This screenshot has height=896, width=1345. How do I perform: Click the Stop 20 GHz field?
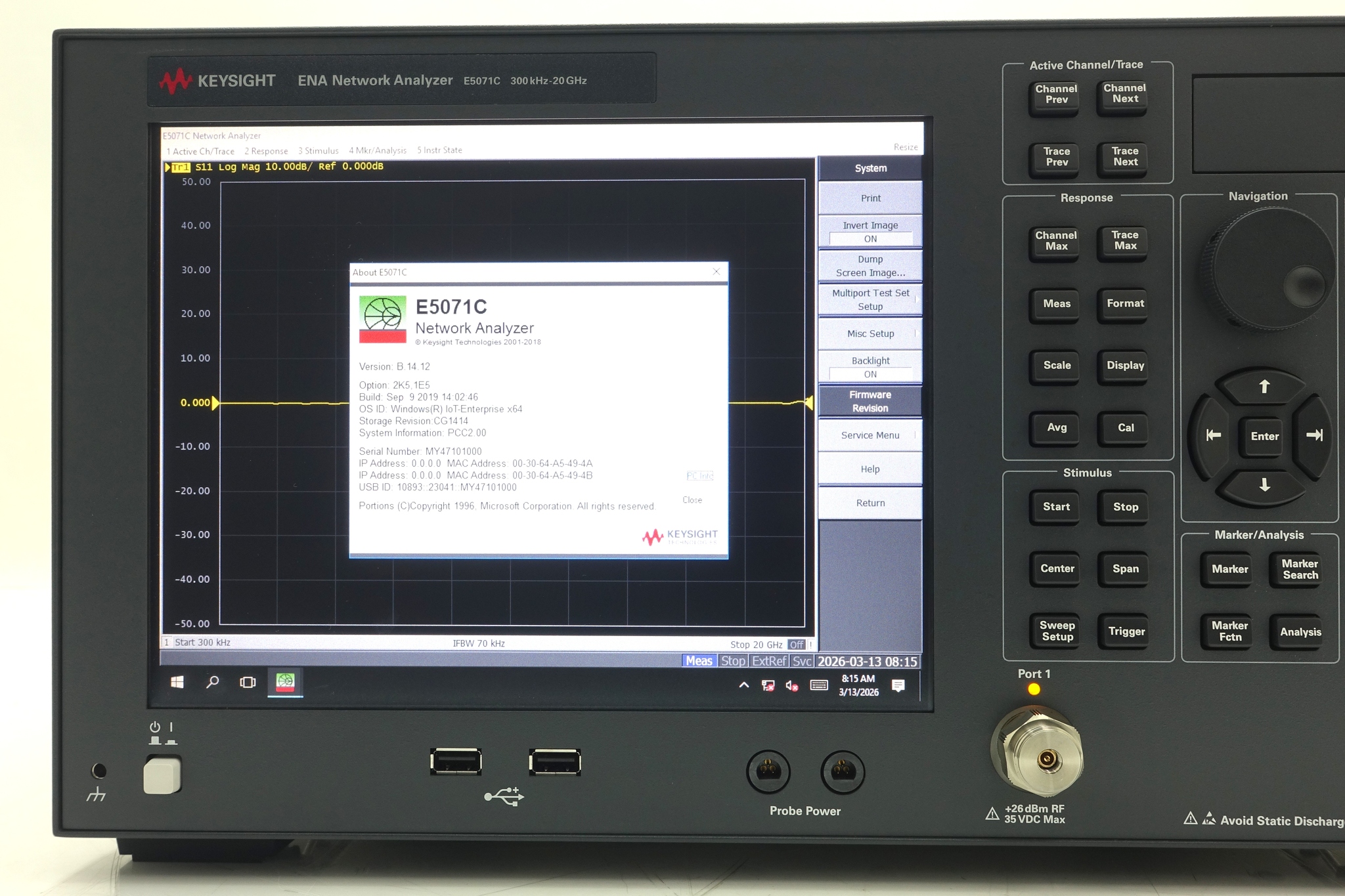click(x=756, y=645)
